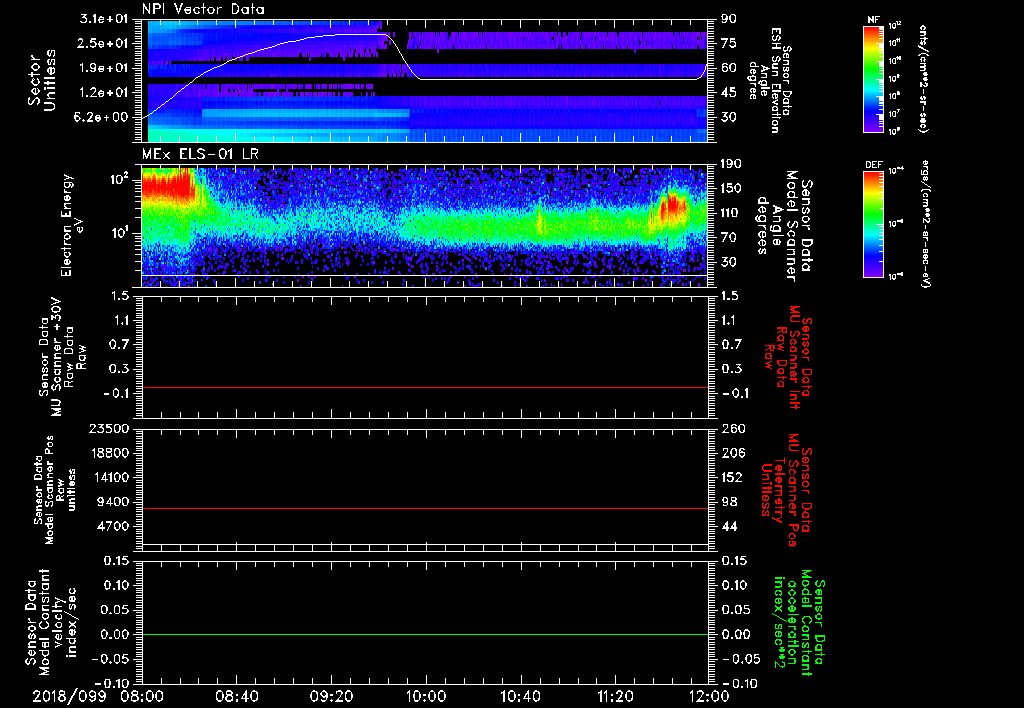Select the '10:40' time axis label

pos(520,696)
